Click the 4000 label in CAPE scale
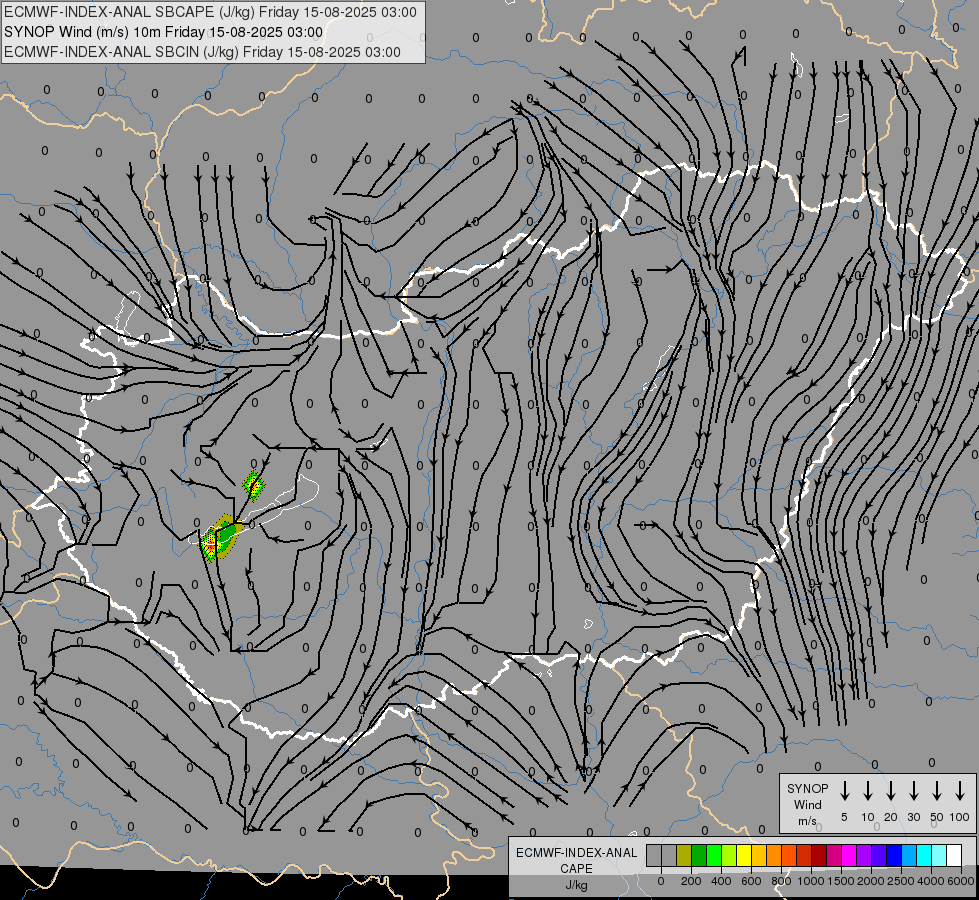The image size is (979, 900). click(x=931, y=881)
